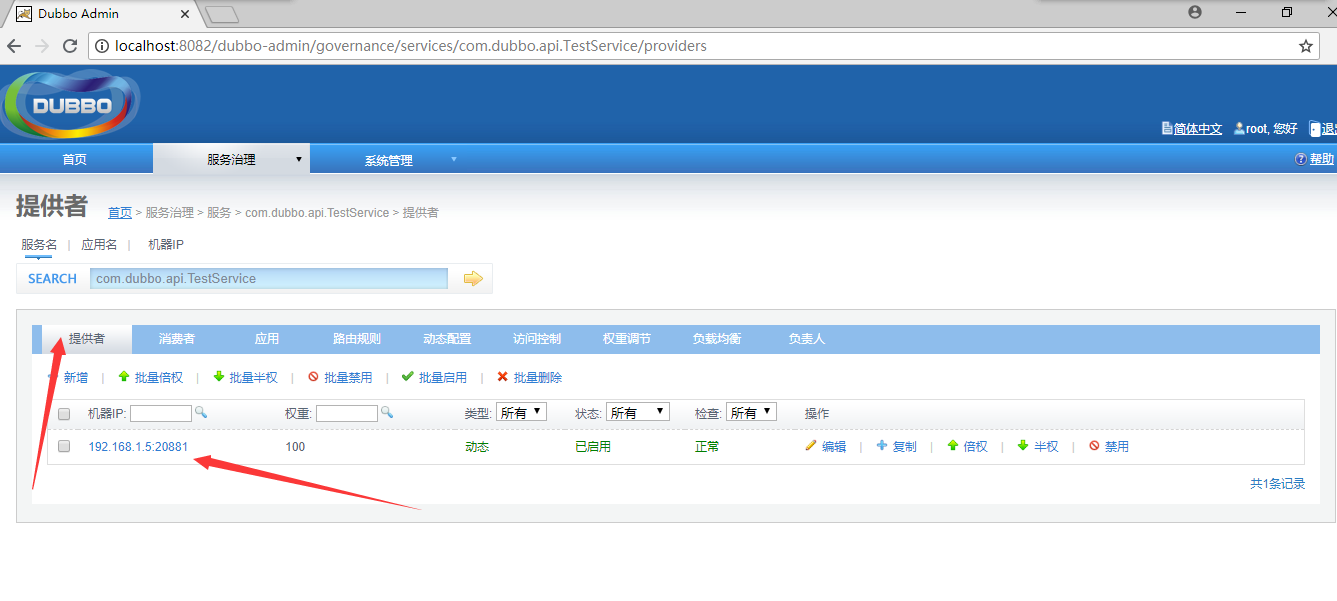Click the root user label
The width and height of the screenshot is (1337, 601).
pyautogui.click(x=1266, y=129)
